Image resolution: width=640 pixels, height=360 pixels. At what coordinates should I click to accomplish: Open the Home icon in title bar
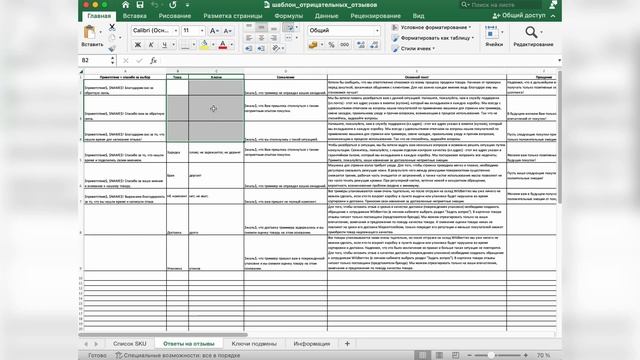pos(125,5)
